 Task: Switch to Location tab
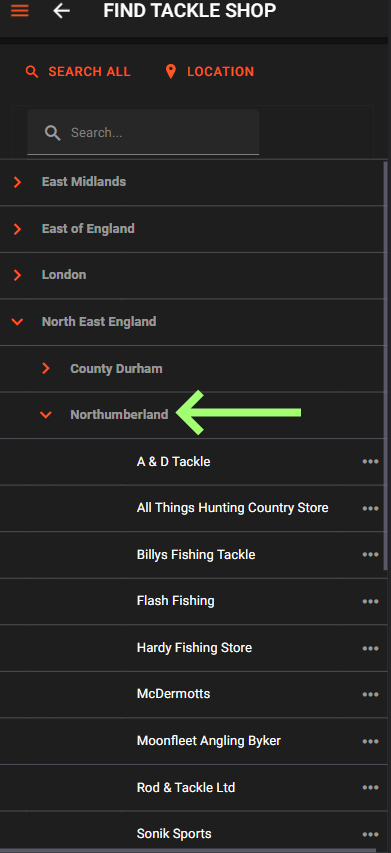click(209, 71)
